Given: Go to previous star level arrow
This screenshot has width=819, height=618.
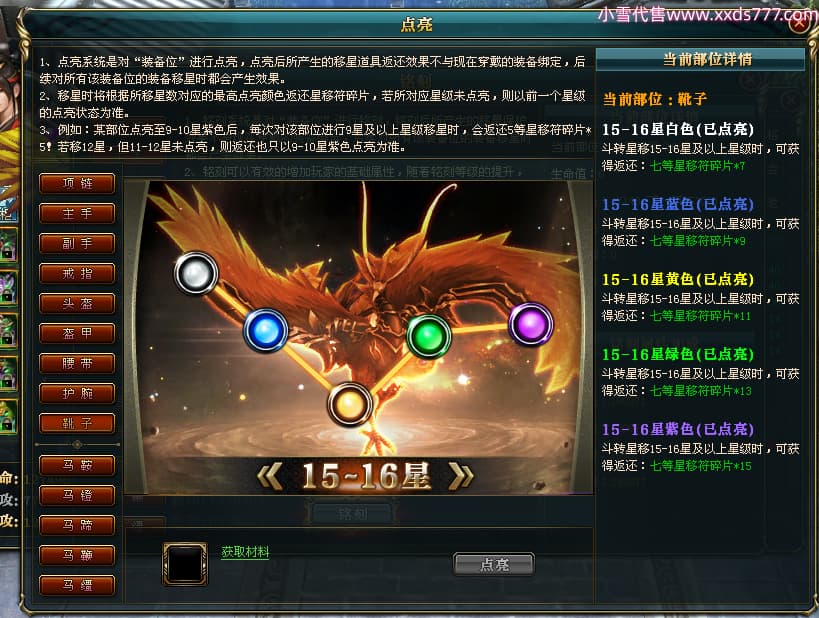Looking at the screenshot, I should click(271, 476).
